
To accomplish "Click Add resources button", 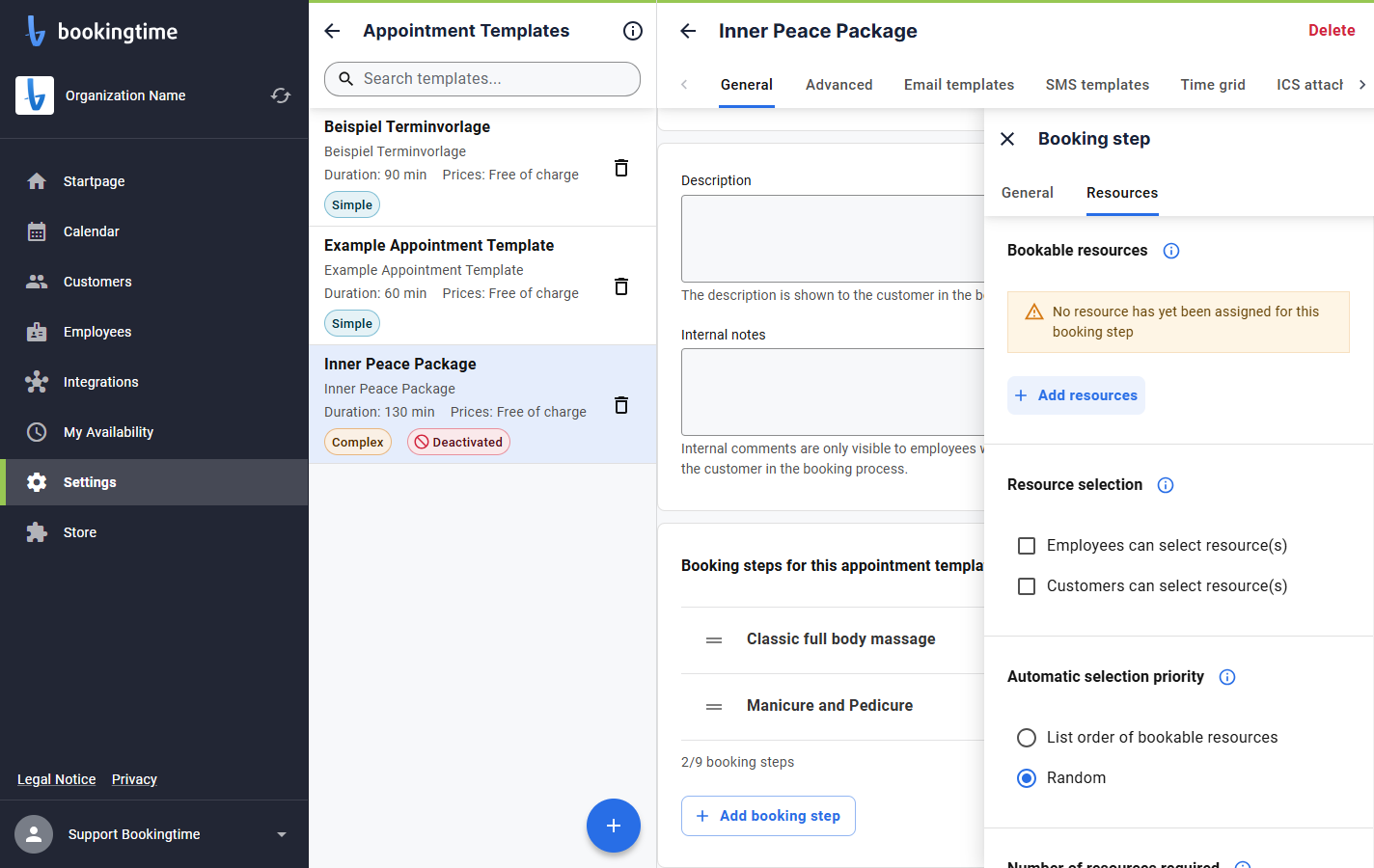I will pyautogui.click(x=1076, y=395).
